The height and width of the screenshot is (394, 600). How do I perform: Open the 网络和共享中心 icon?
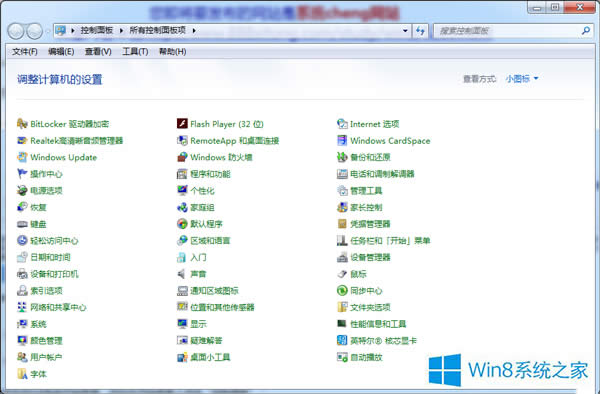(22, 307)
